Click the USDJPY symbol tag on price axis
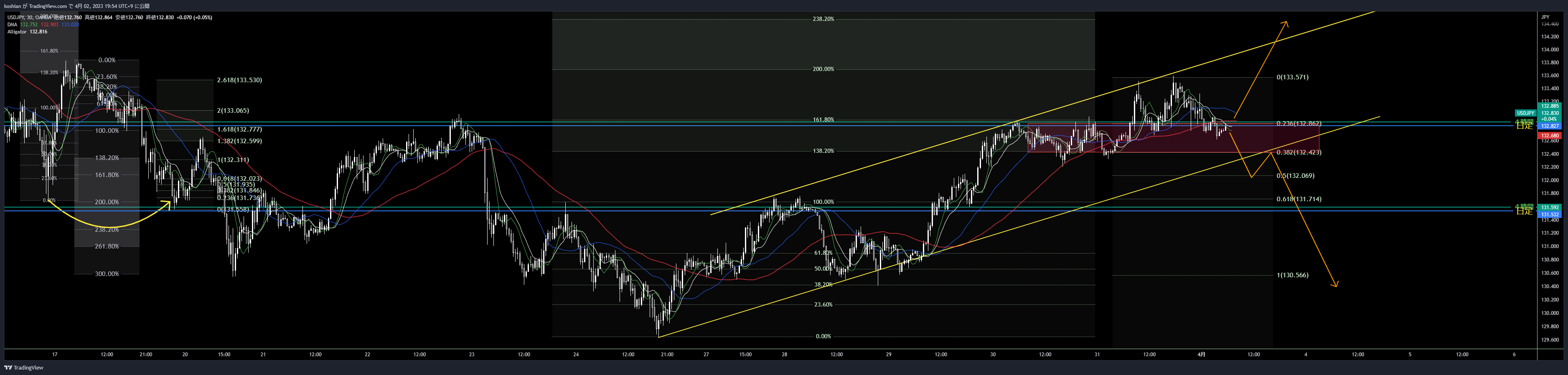1568x375 pixels. click(1525, 113)
